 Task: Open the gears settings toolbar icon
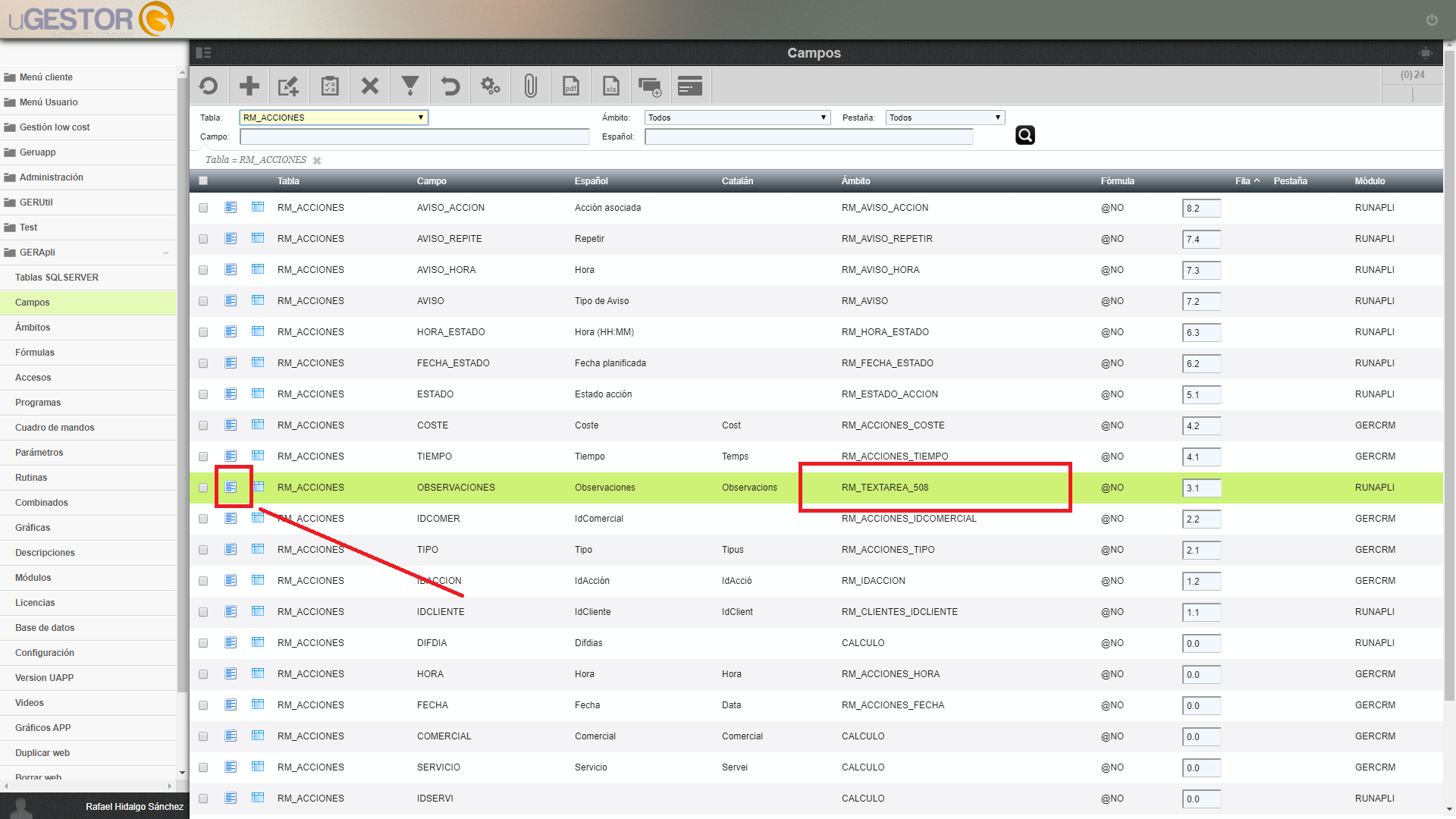[491, 86]
